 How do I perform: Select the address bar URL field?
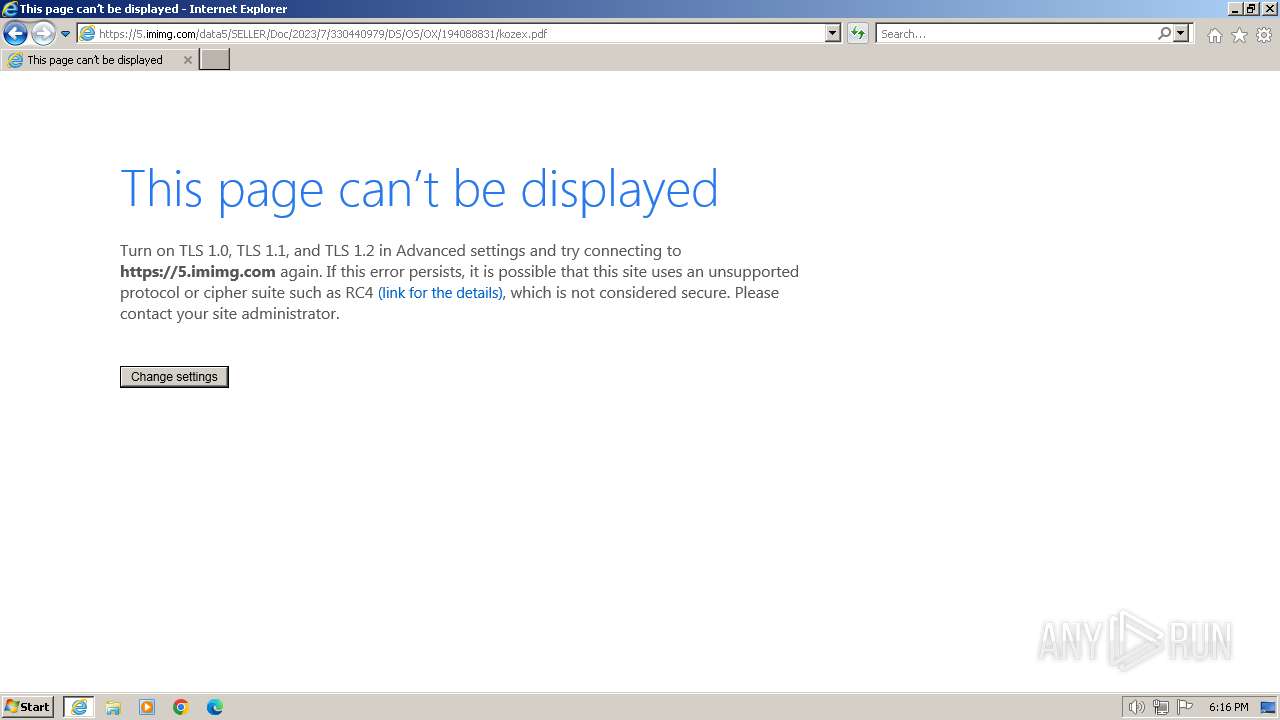(460, 33)
